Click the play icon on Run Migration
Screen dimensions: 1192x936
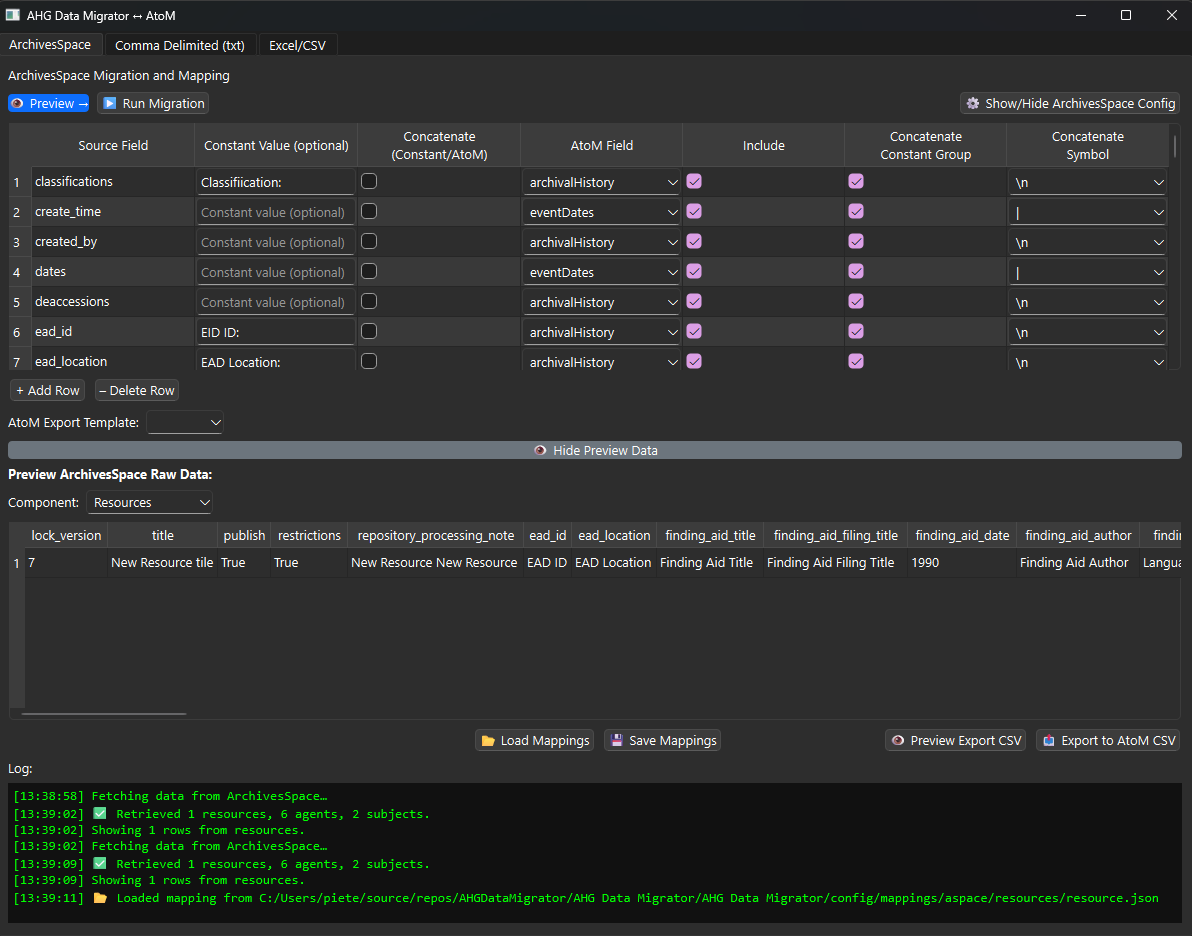tap(109, 104)
